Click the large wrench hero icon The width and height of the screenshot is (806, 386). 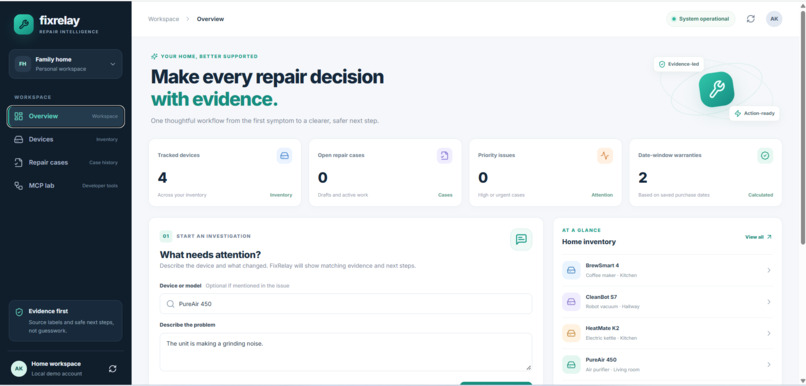click(x=717, y=89)
